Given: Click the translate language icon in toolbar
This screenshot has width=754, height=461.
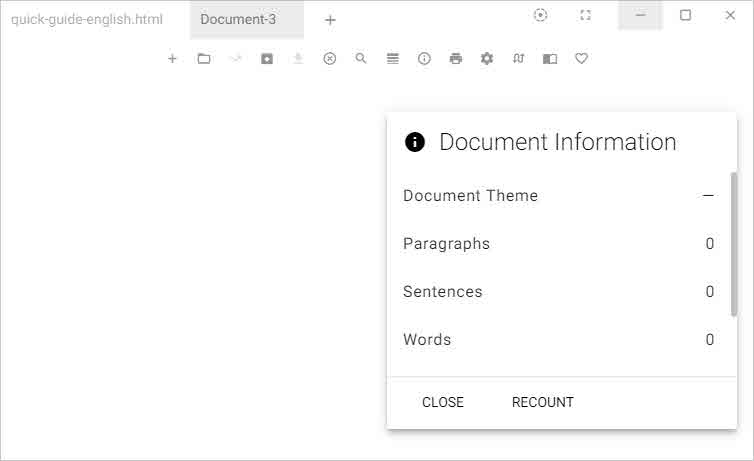Looking at the screenshot, I should pos(518,59).
